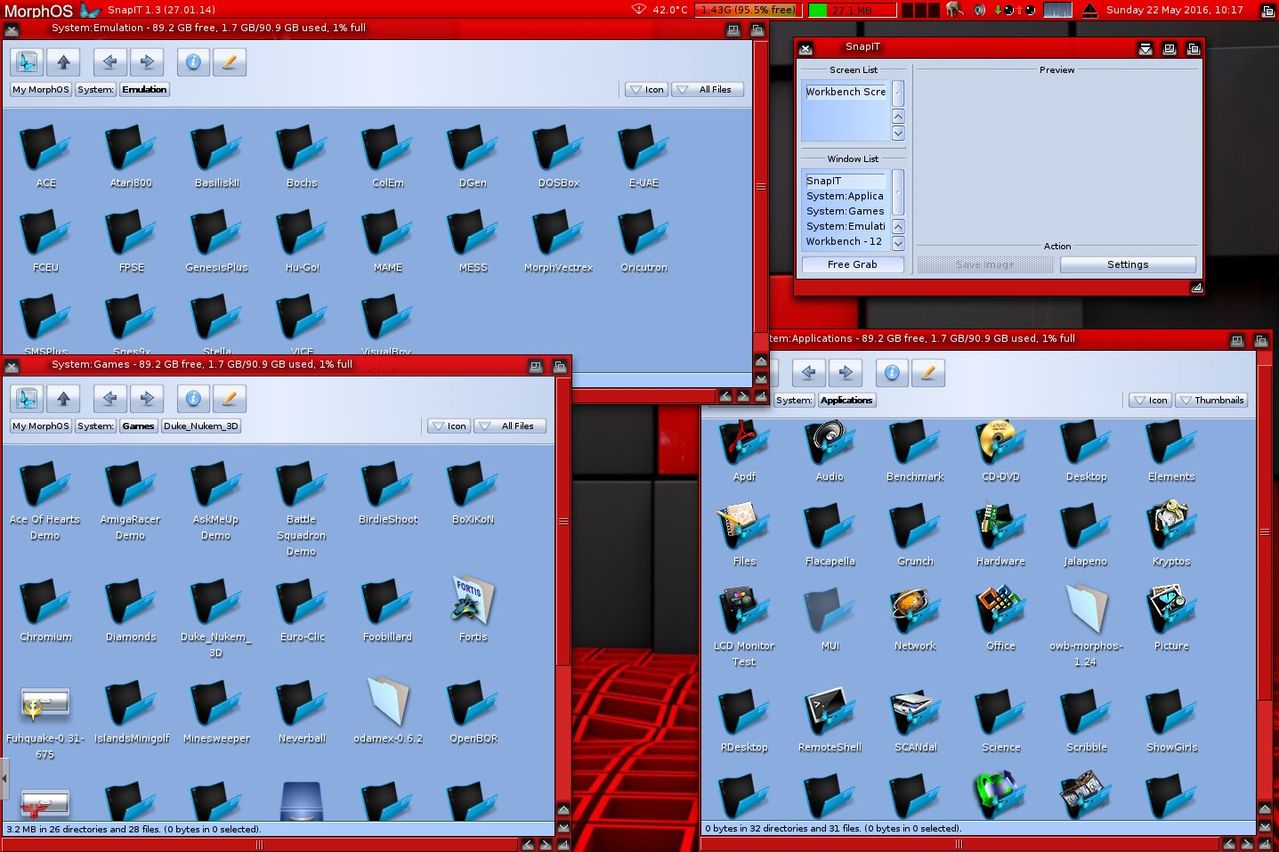Open the Files application icon
The width and height of the screenshot is (1279, 852).
point(744,527)
